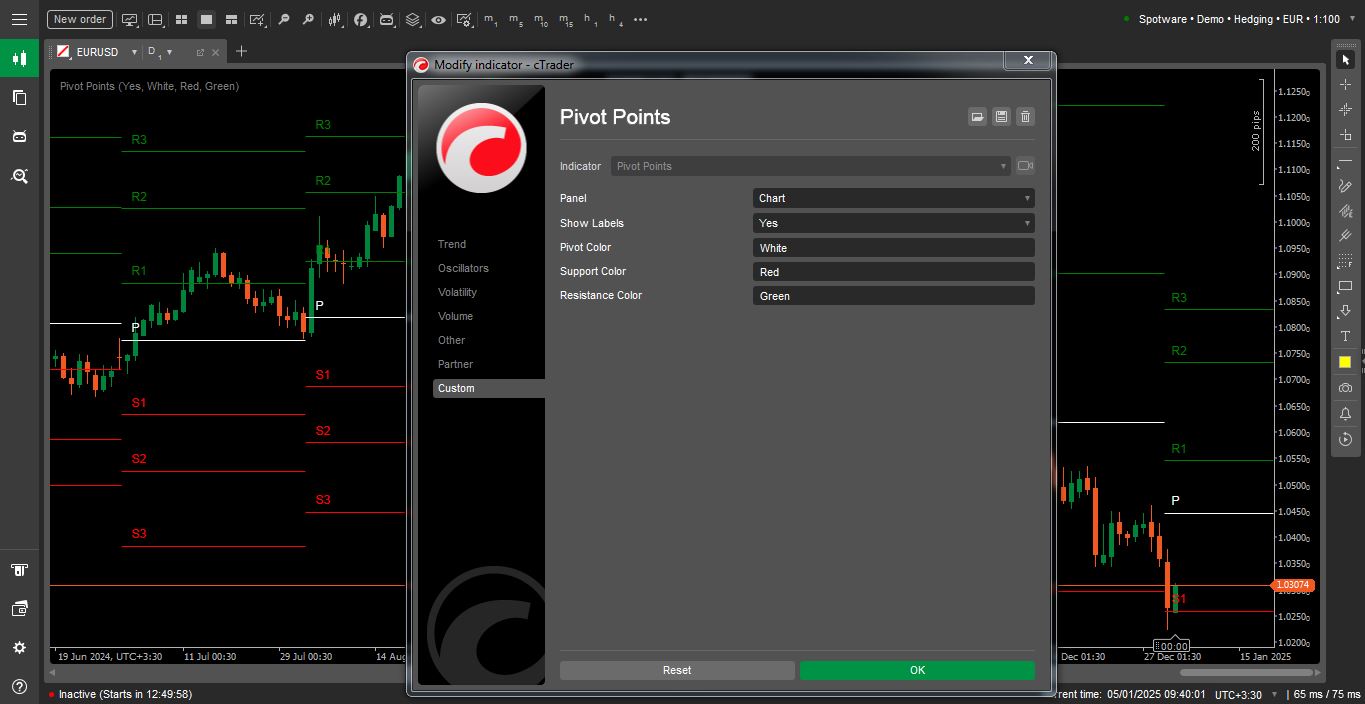Confirm settings with the OK button
1365x704 pixels.
(x=916, y=670)
